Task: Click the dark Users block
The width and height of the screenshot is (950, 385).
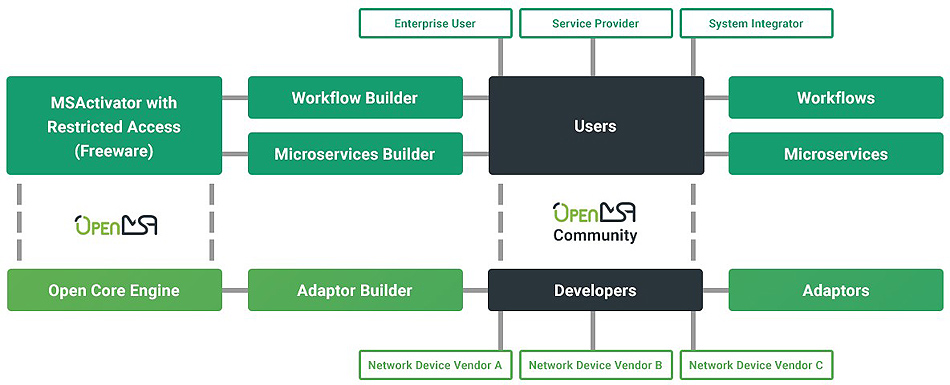Action: [x=596, y=126]
